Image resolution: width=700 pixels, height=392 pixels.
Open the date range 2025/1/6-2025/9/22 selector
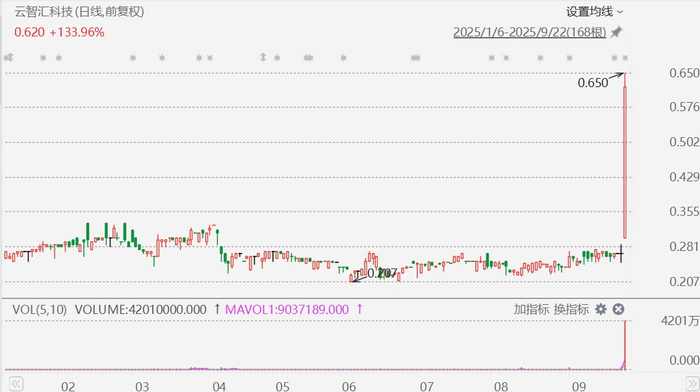(x=529, y=32)
